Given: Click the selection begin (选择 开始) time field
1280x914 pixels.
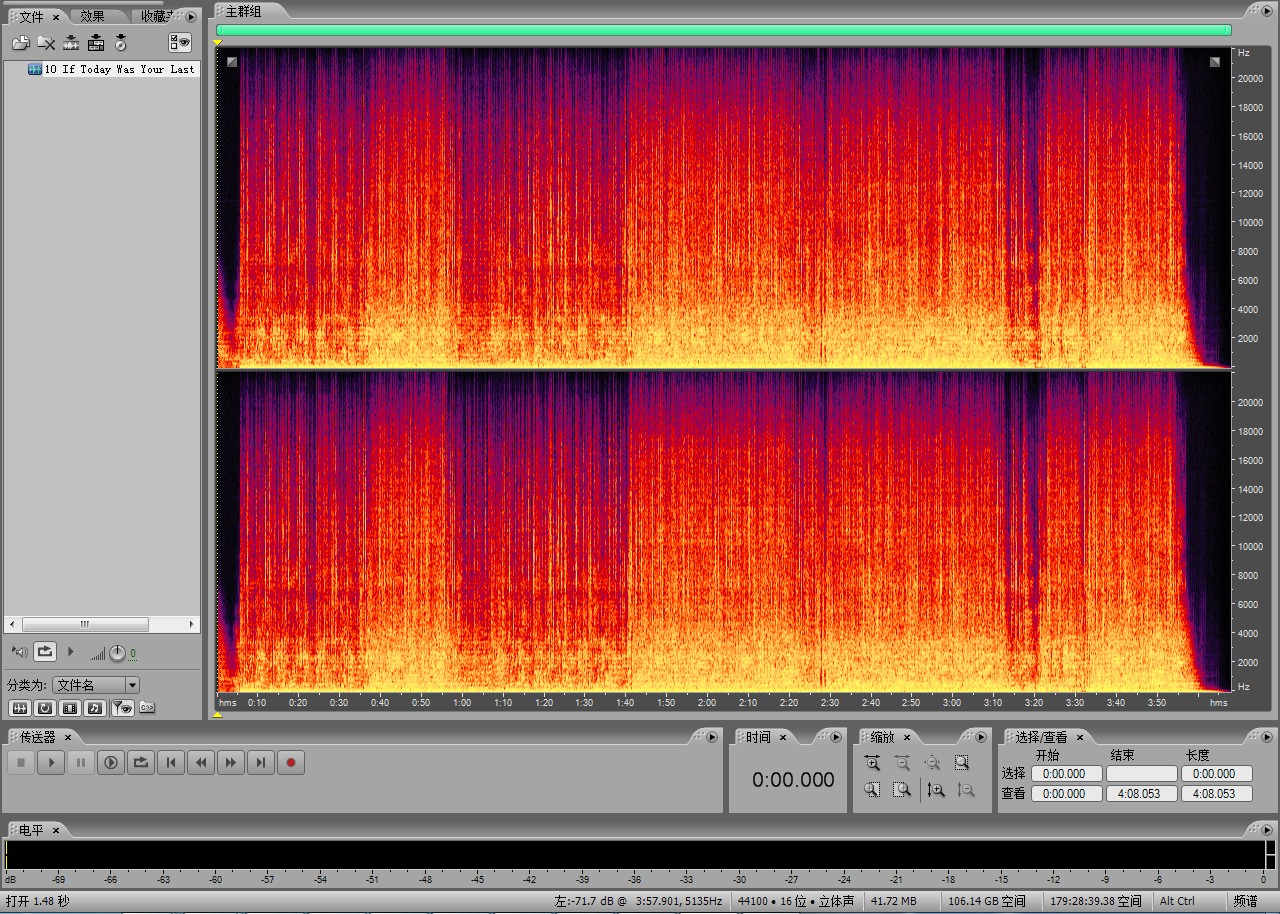Looking at the screenshot, I should point(1067,774).
